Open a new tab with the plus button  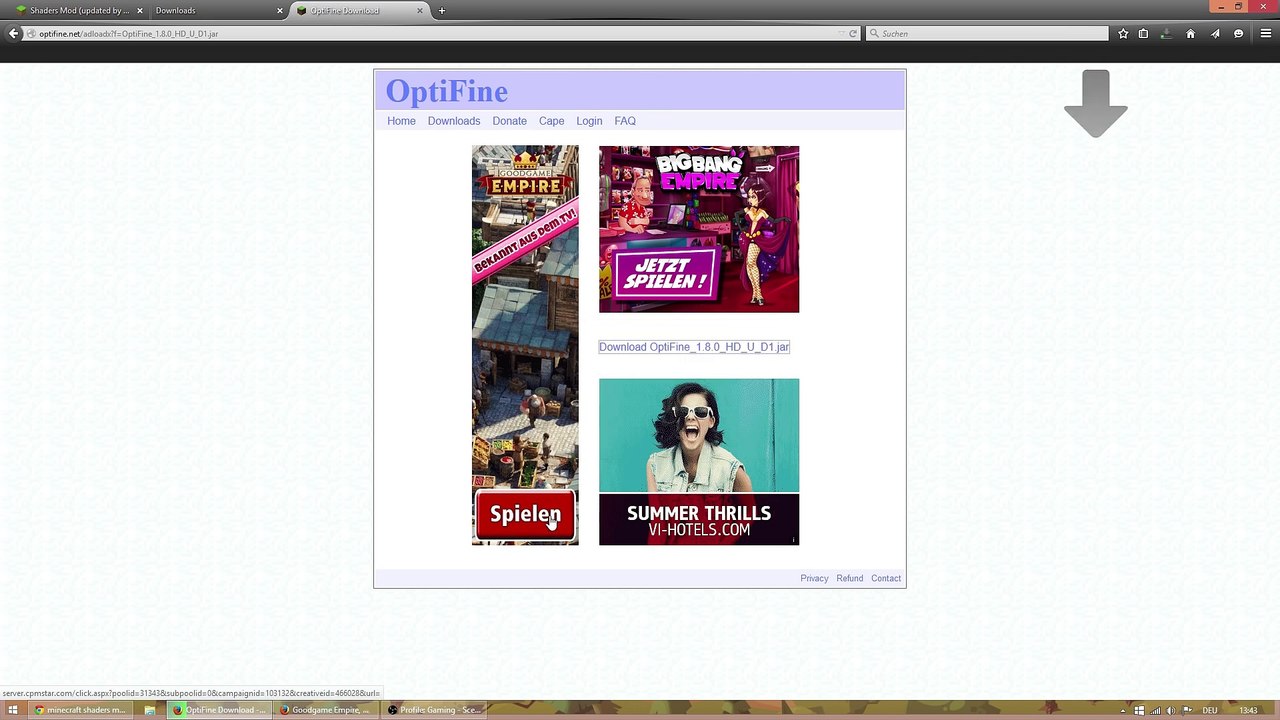[x=442, y=11]
